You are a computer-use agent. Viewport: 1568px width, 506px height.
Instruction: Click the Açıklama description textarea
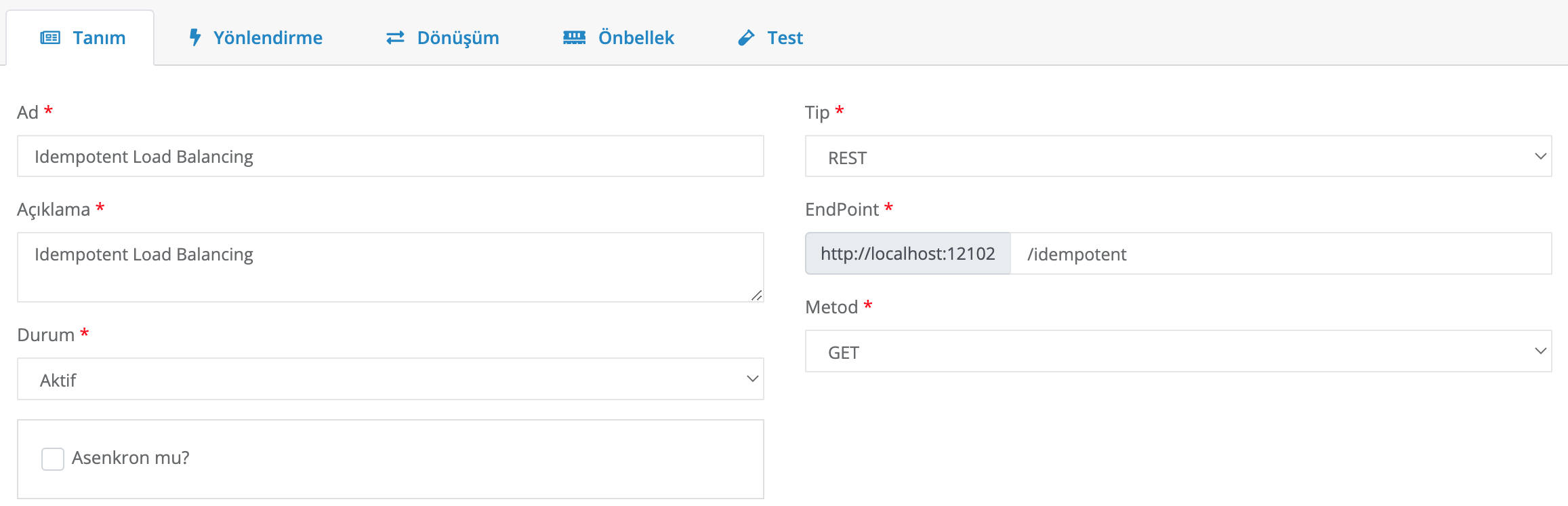coord(390,267)
